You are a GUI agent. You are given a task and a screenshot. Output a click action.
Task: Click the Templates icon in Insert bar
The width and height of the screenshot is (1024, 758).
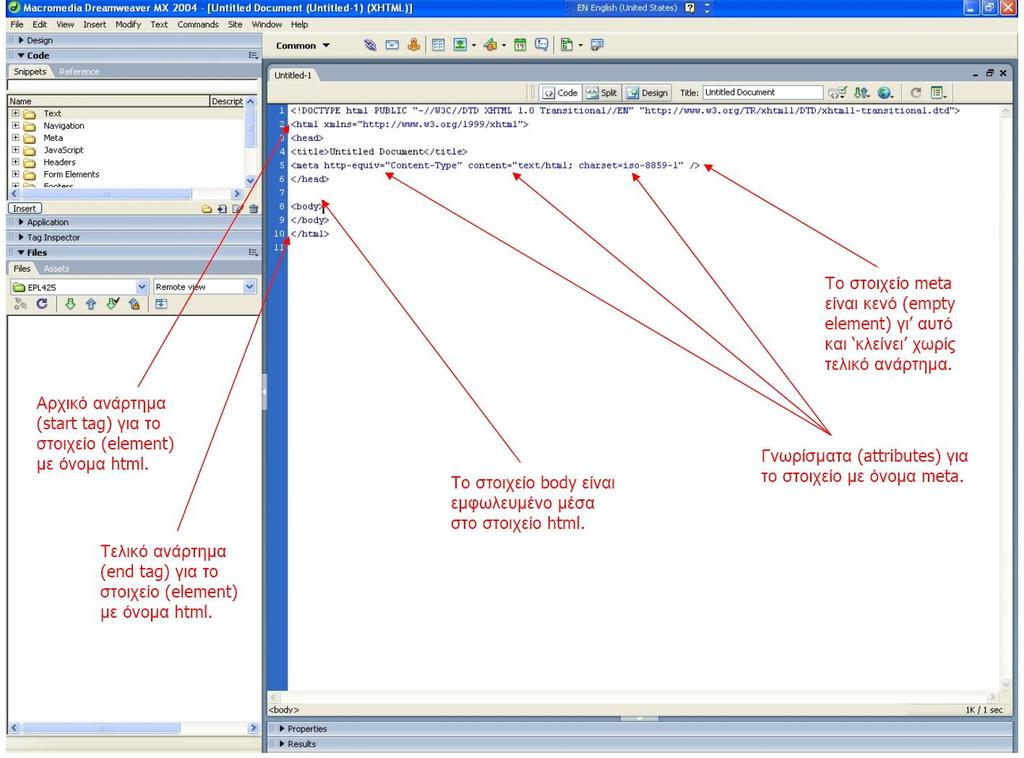pyautogui.click(x=567, y=45)
